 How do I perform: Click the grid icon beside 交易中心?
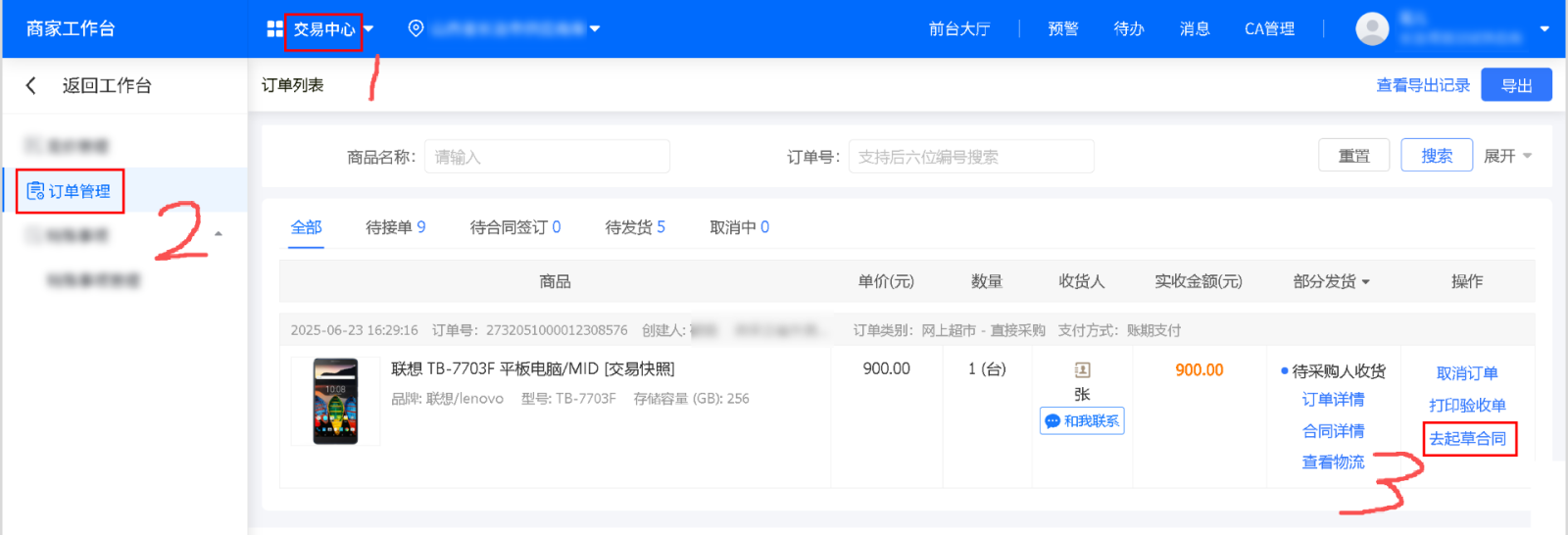[x=274, y=29]
